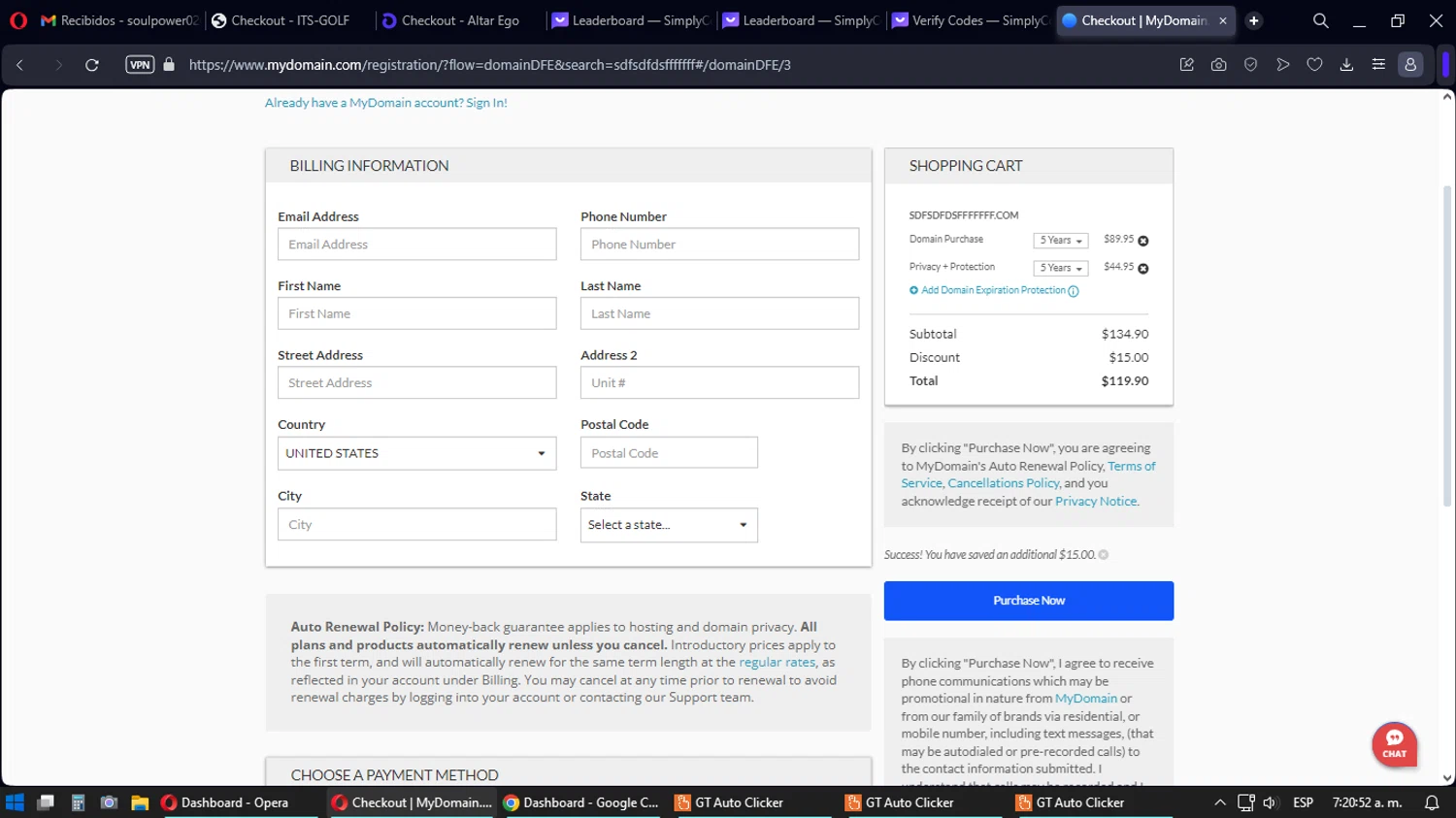Open a new tab with plus button

pyautogui.click(x=1254, y=20)
